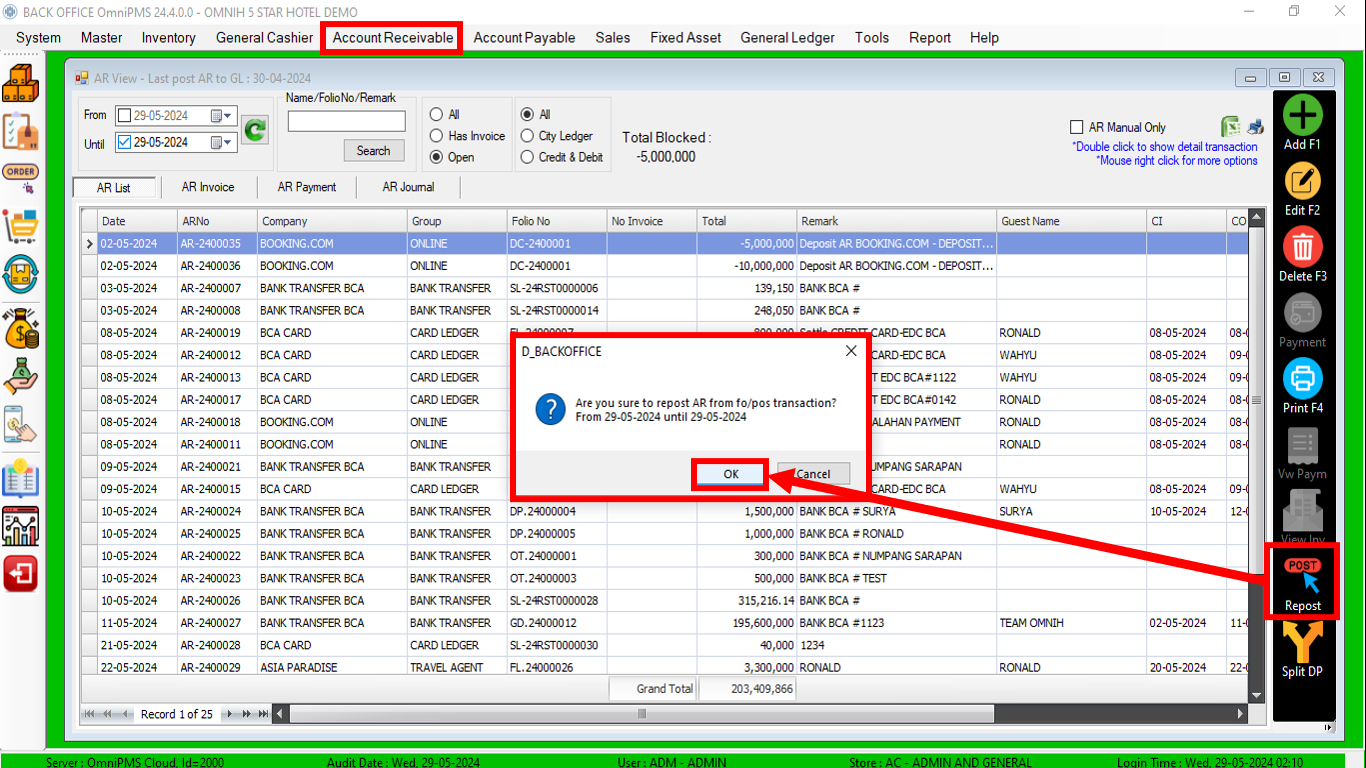Jump to last record in navigator
Image resolution: width=1366 pixels, height=768 pixels.
point(263,714)
